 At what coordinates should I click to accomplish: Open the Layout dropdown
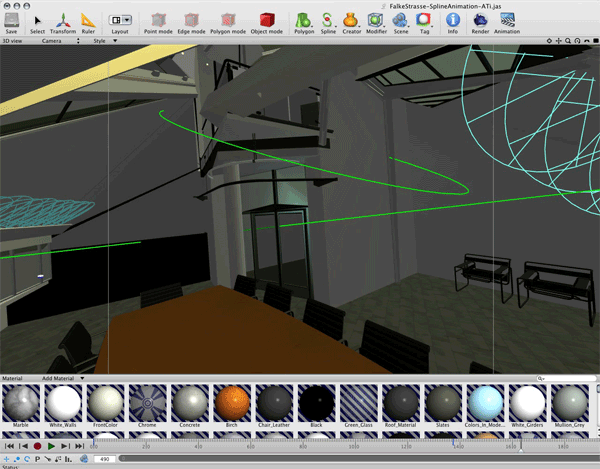click(120, 20)
